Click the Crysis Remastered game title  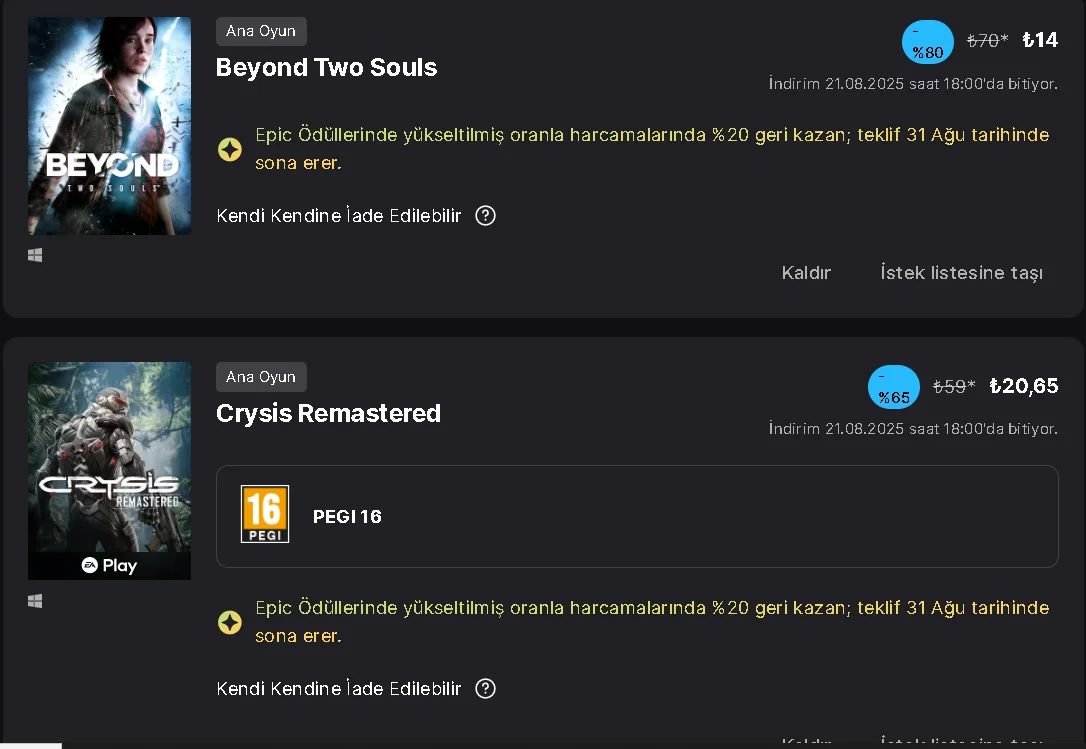coord(328,414)
